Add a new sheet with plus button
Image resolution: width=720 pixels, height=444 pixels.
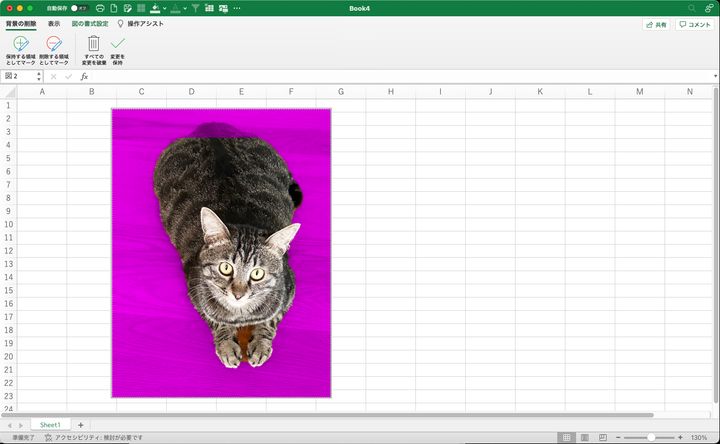(x=81, y=425)
